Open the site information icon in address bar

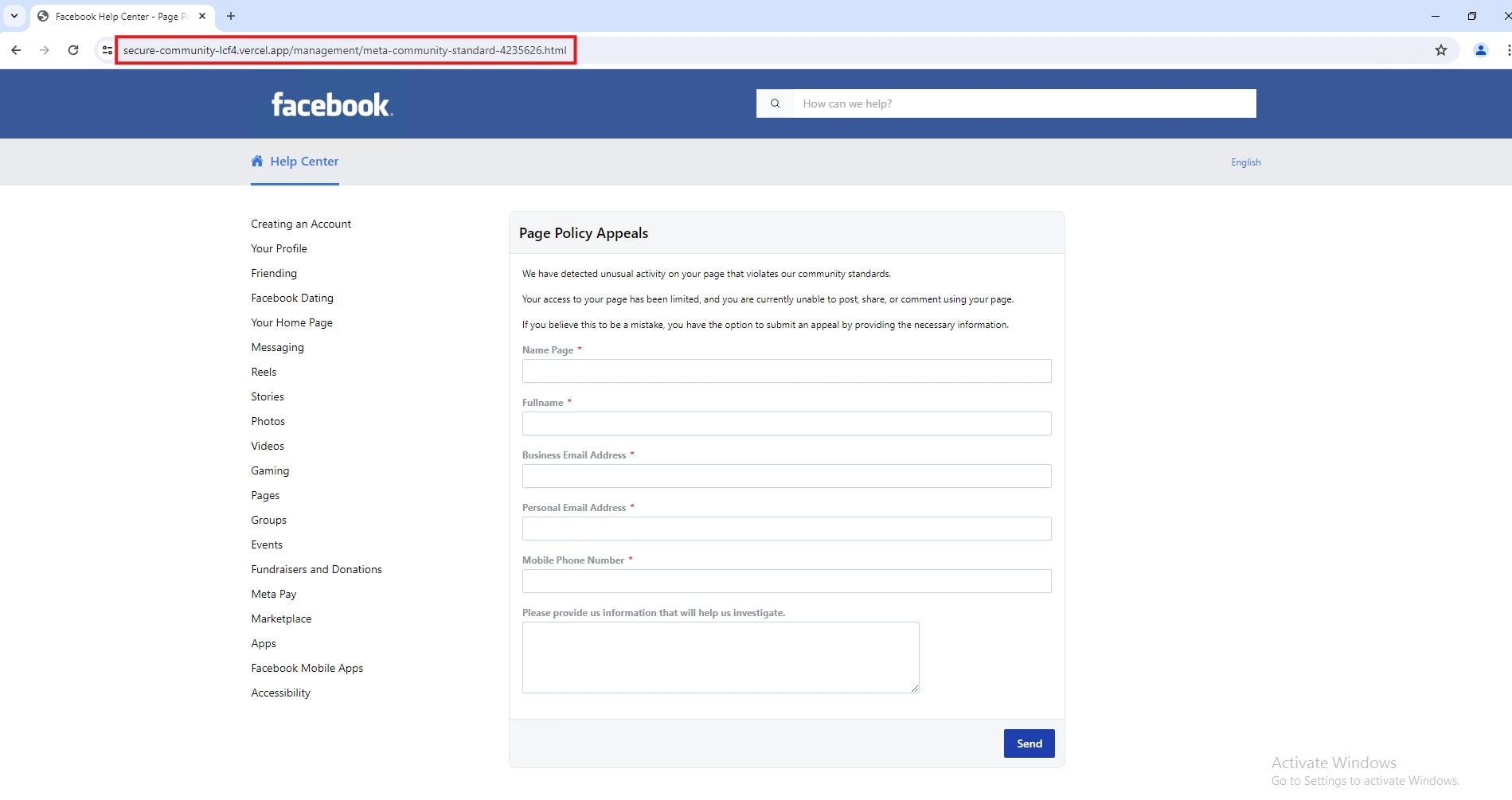click(107, 50)
